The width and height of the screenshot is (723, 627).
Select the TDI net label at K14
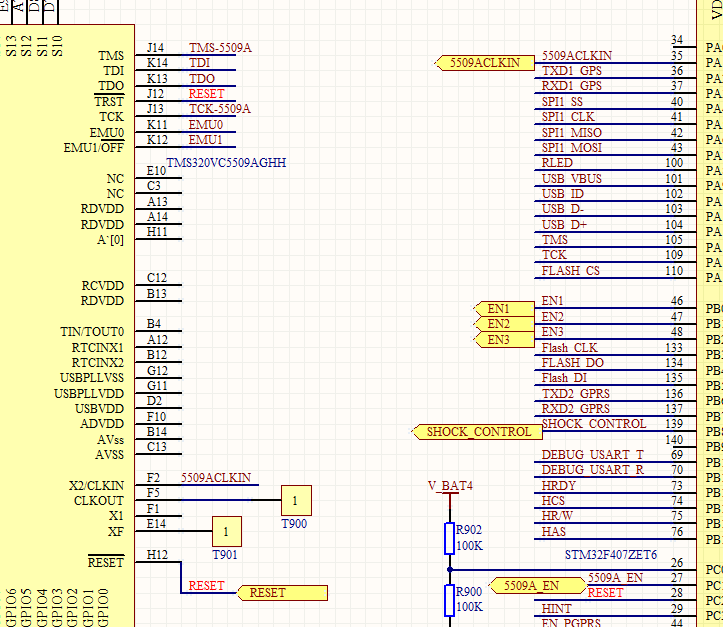click(200, 63)
